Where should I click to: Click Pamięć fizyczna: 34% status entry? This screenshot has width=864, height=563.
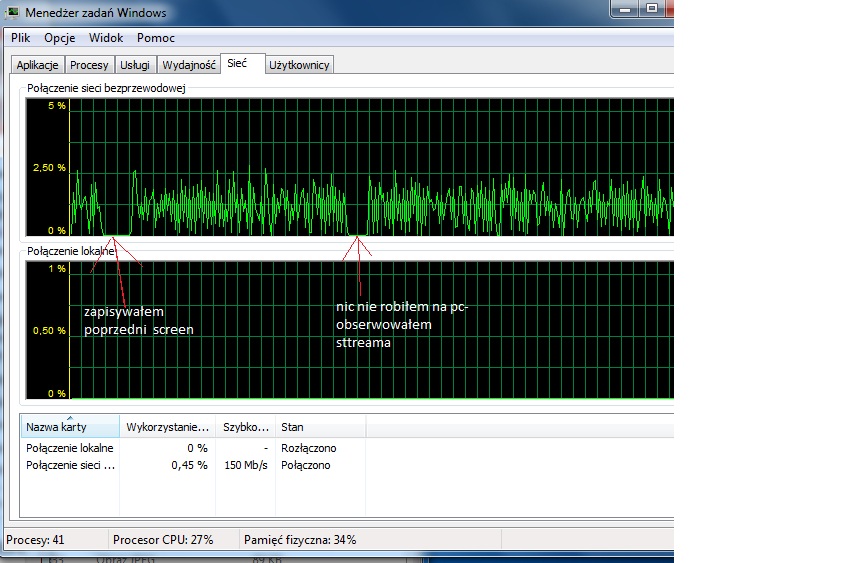tap(300, 540)
